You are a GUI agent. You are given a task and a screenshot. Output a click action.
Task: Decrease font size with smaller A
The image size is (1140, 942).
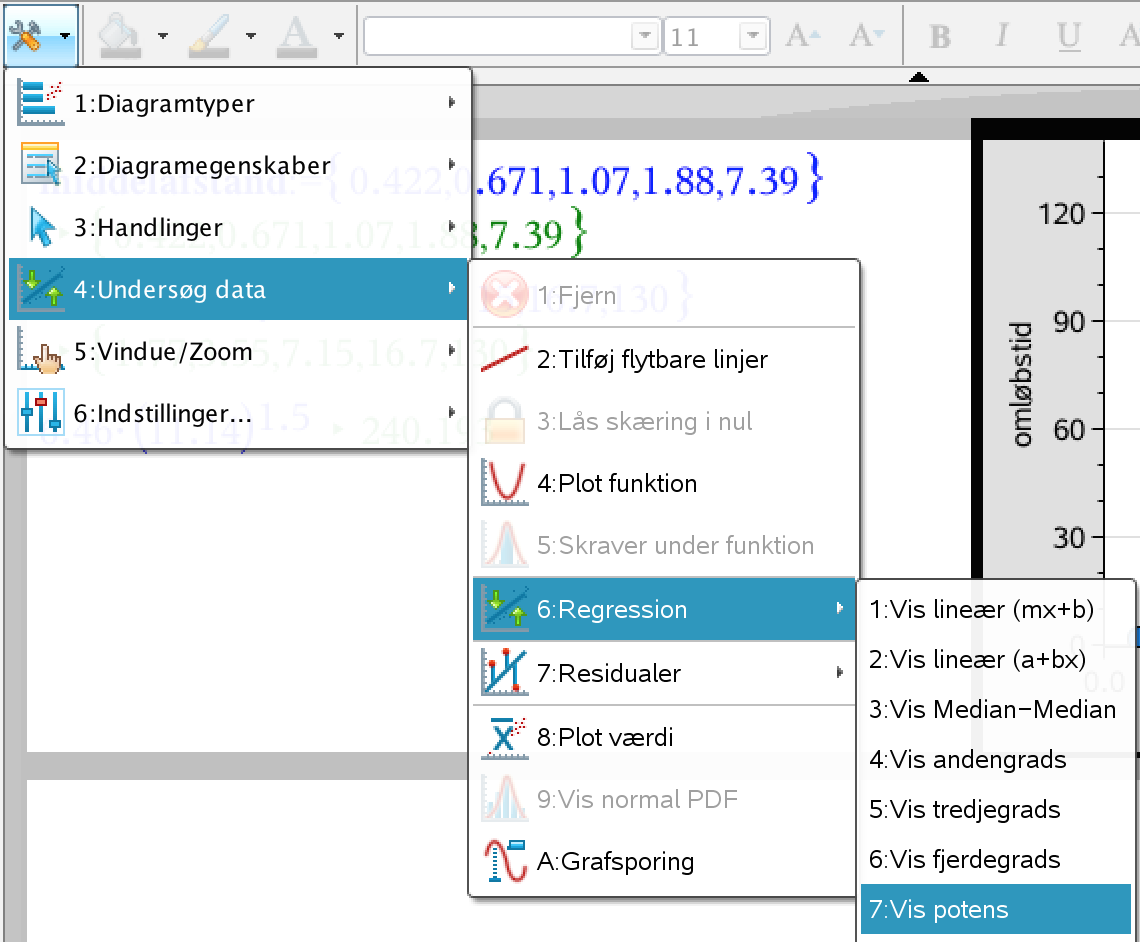[x=867, y=35]
